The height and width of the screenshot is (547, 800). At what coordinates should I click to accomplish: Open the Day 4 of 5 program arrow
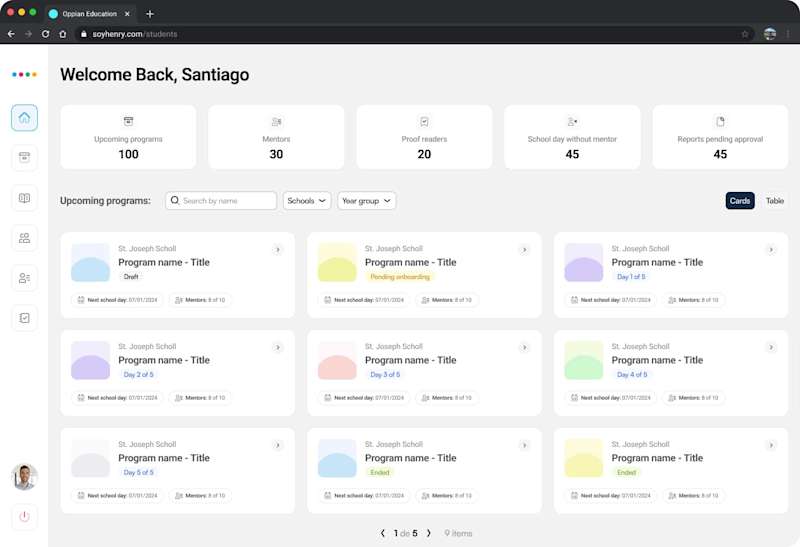point(771,347)
